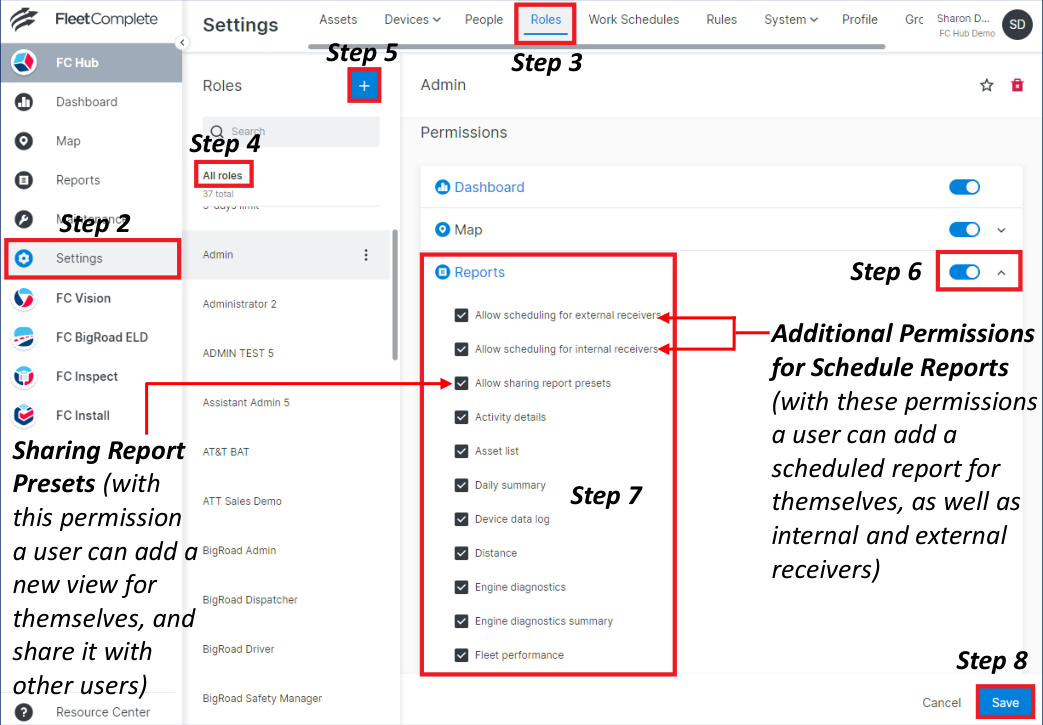
Task: Open FC BigRoad ELD from the sidebar
Action: click(x=23, y=337)
